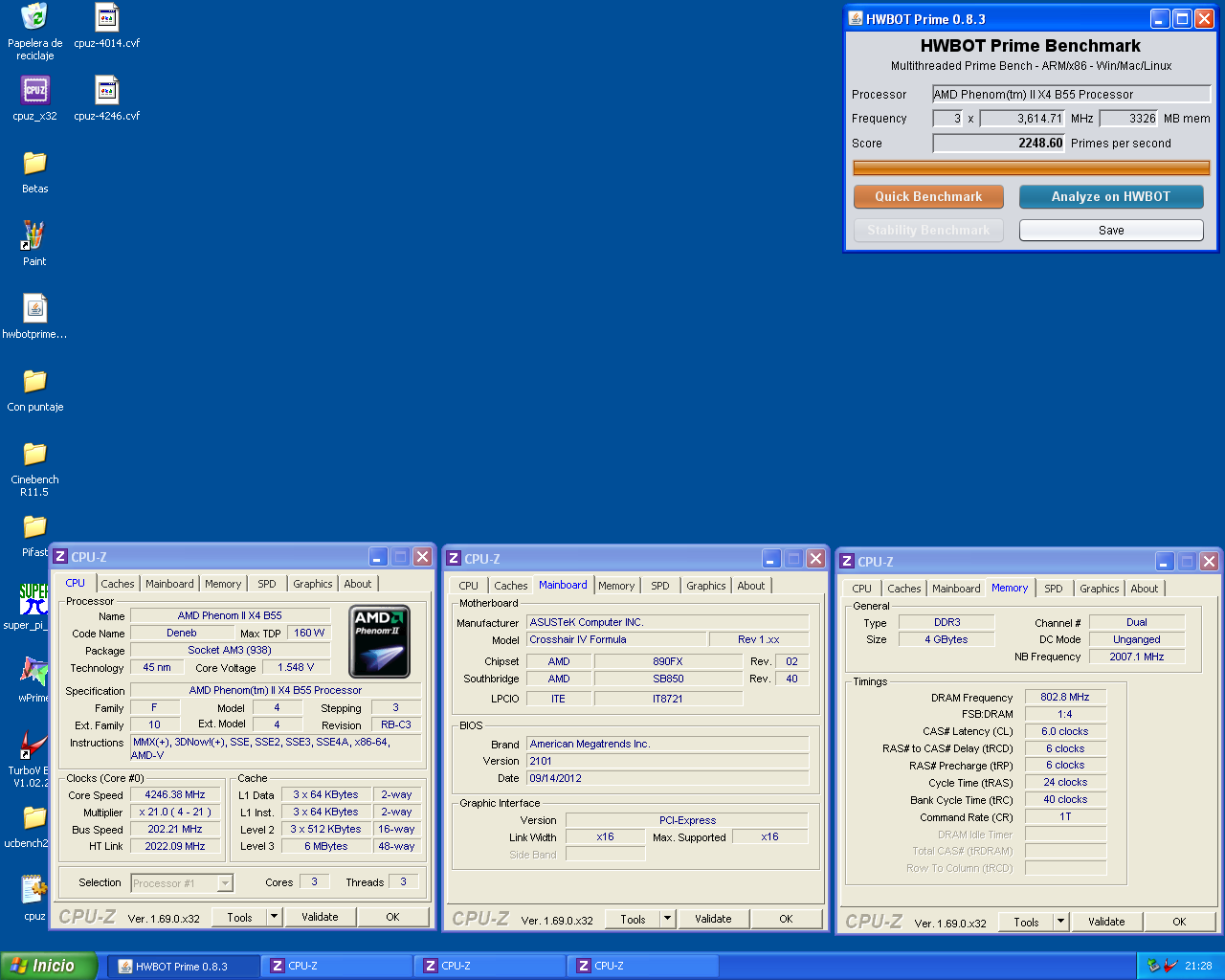The height and width of the screenshot is (980, 1225).
Task: Open the ucbench2 folder icon
Action: pos(33,817)
